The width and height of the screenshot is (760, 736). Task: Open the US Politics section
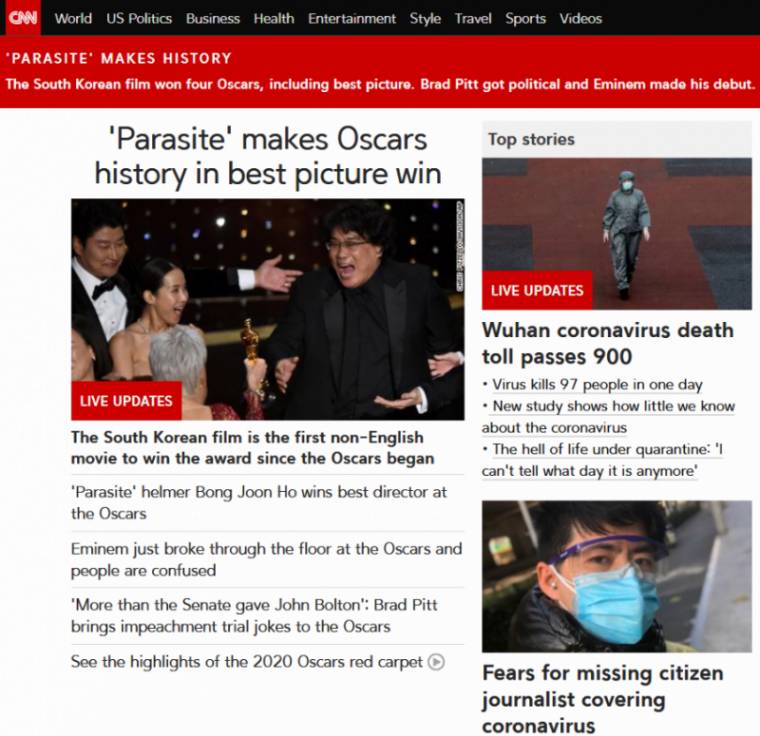[139, 18]
